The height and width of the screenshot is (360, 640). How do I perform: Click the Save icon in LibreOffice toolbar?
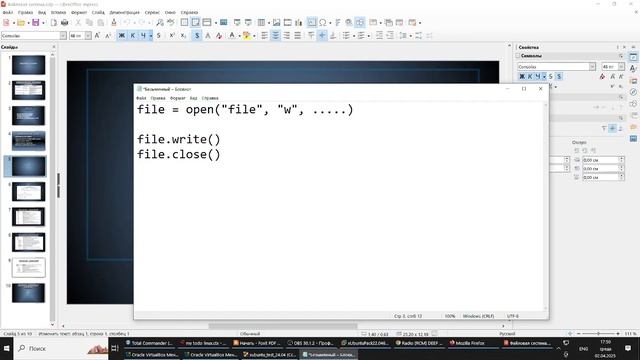point(36,22)
